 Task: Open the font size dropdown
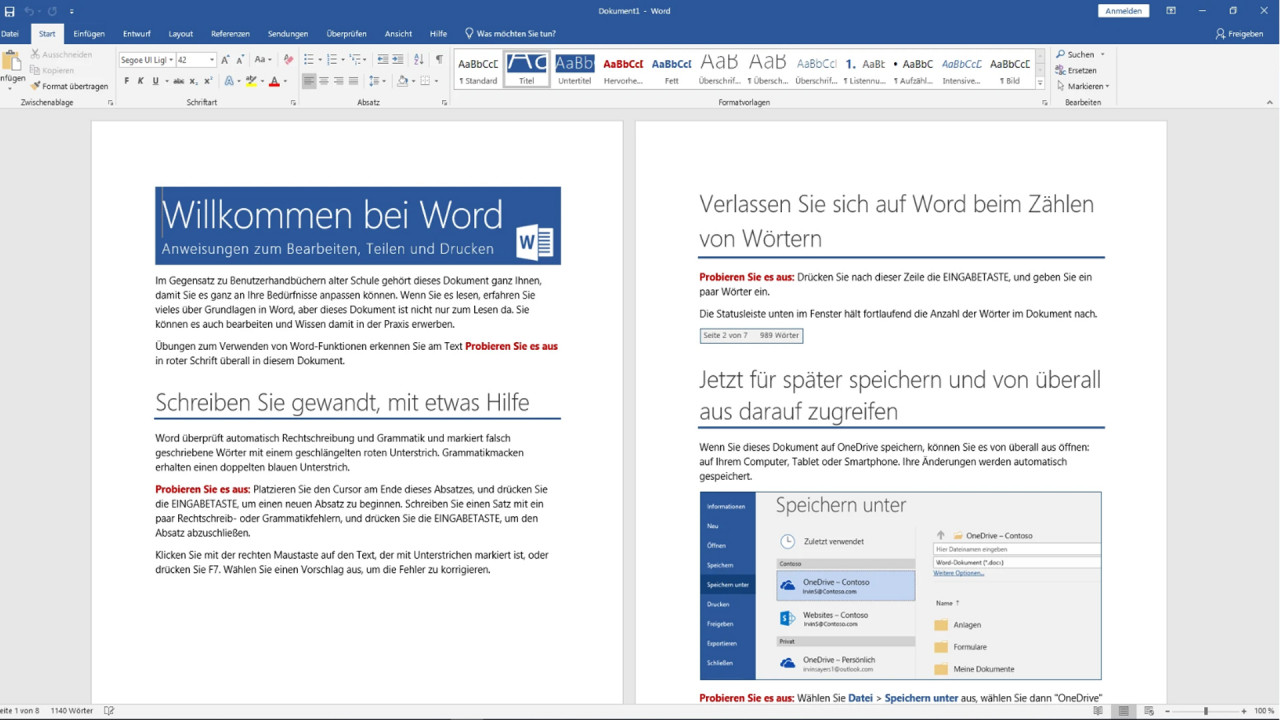point(211,59)
